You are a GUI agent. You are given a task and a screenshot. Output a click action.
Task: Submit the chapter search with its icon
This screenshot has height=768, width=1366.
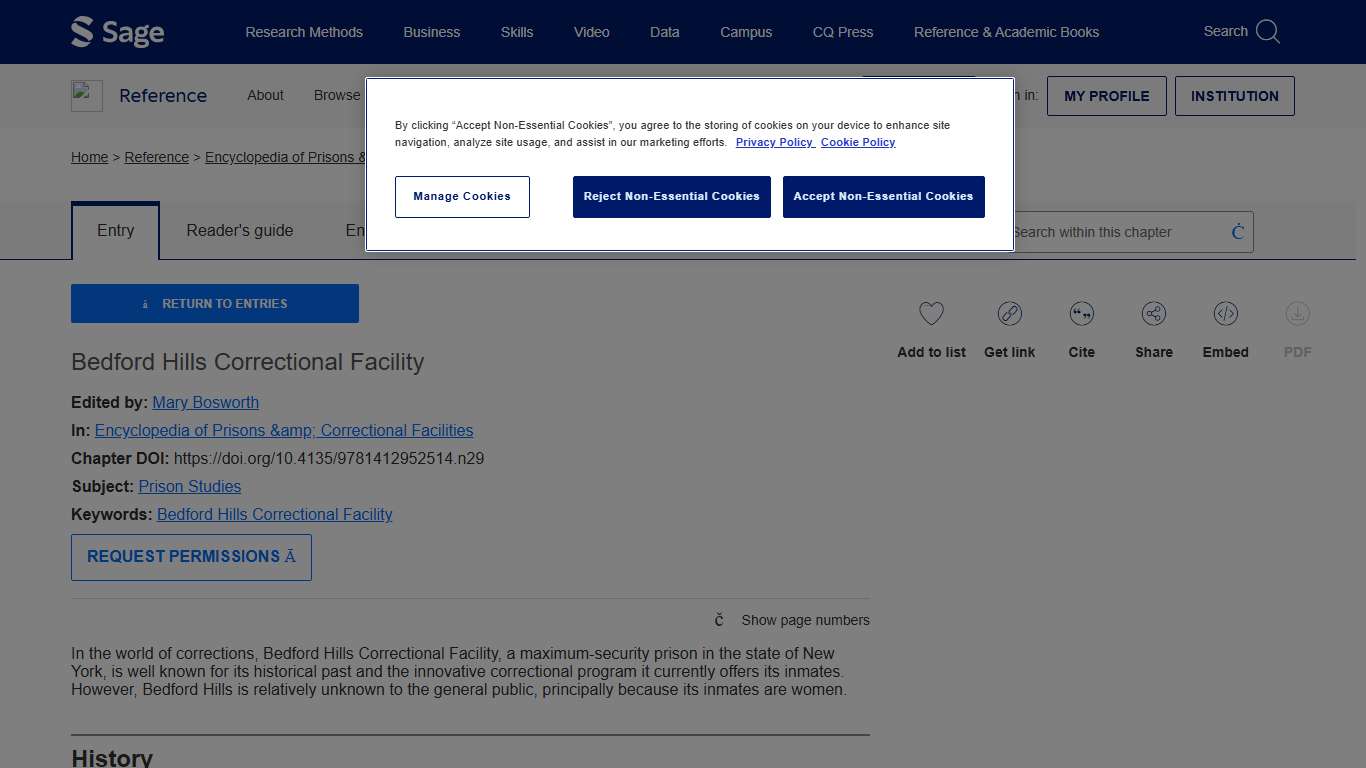1237,232
